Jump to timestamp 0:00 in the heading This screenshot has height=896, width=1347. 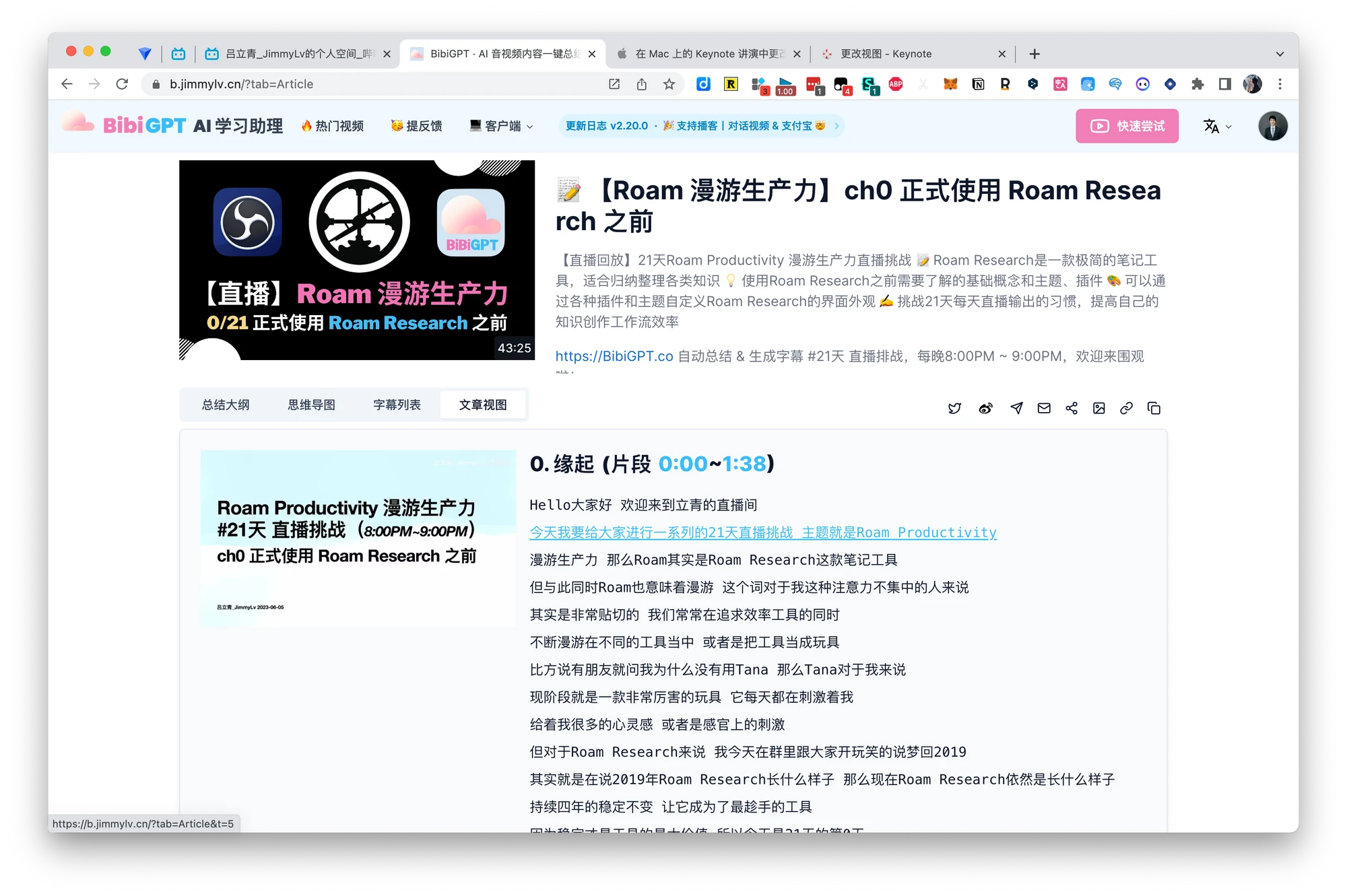click(683, 464)
